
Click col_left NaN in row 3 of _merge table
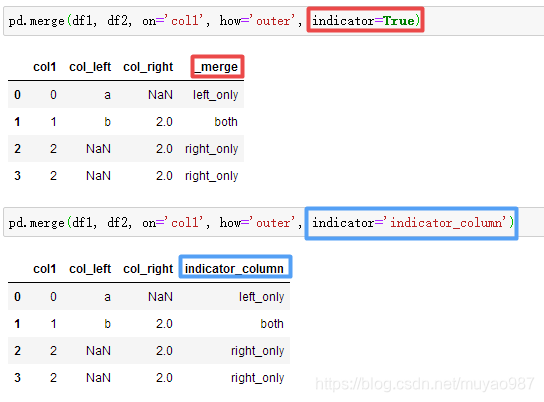click(x=99, y=176)
